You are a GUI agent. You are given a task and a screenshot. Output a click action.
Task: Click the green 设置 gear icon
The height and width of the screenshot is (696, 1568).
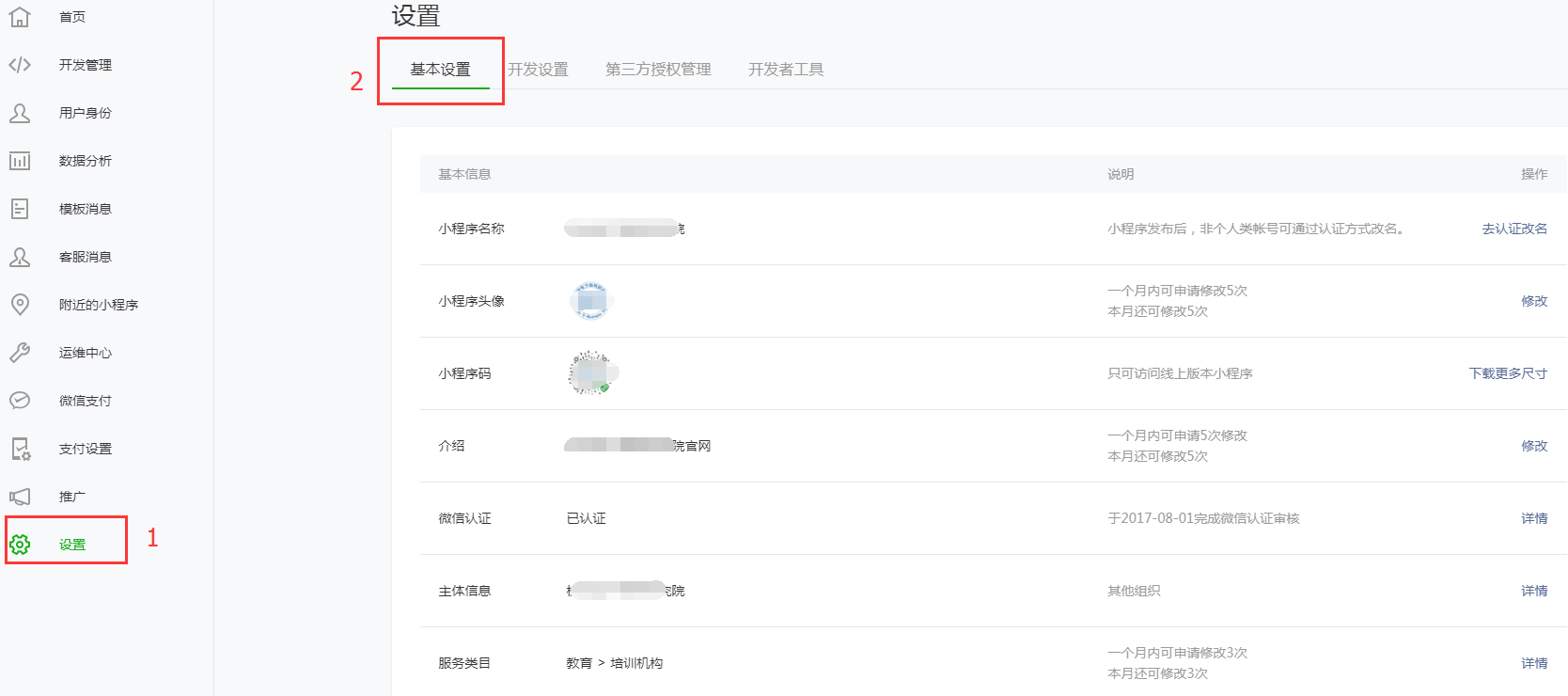[20, 545]
